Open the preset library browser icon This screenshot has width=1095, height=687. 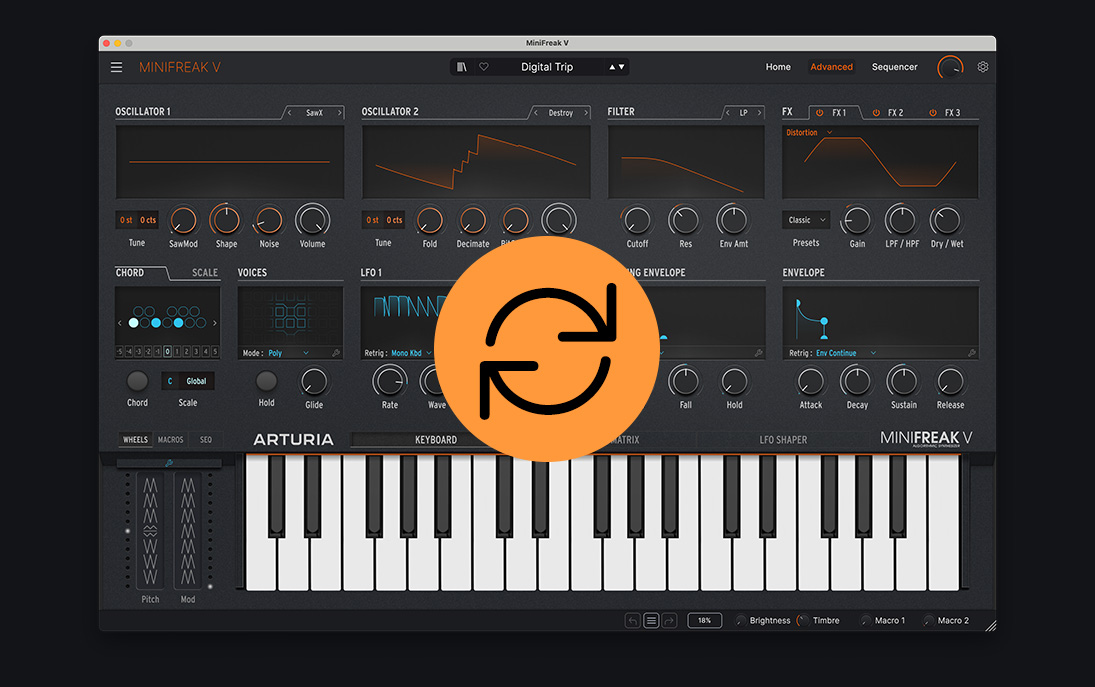click(x=461, y=67)
